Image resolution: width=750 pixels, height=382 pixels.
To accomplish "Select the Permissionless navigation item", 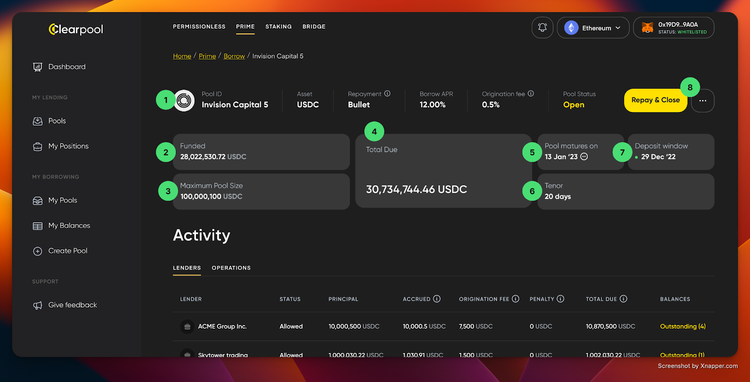I will tap(199, 27).
